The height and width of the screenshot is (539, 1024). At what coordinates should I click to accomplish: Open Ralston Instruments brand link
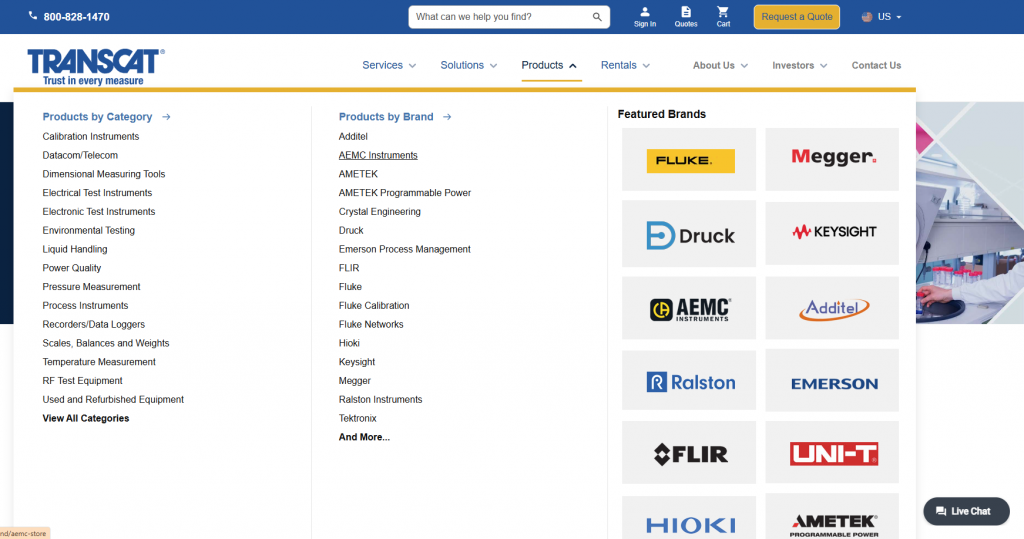pos(381,399)
